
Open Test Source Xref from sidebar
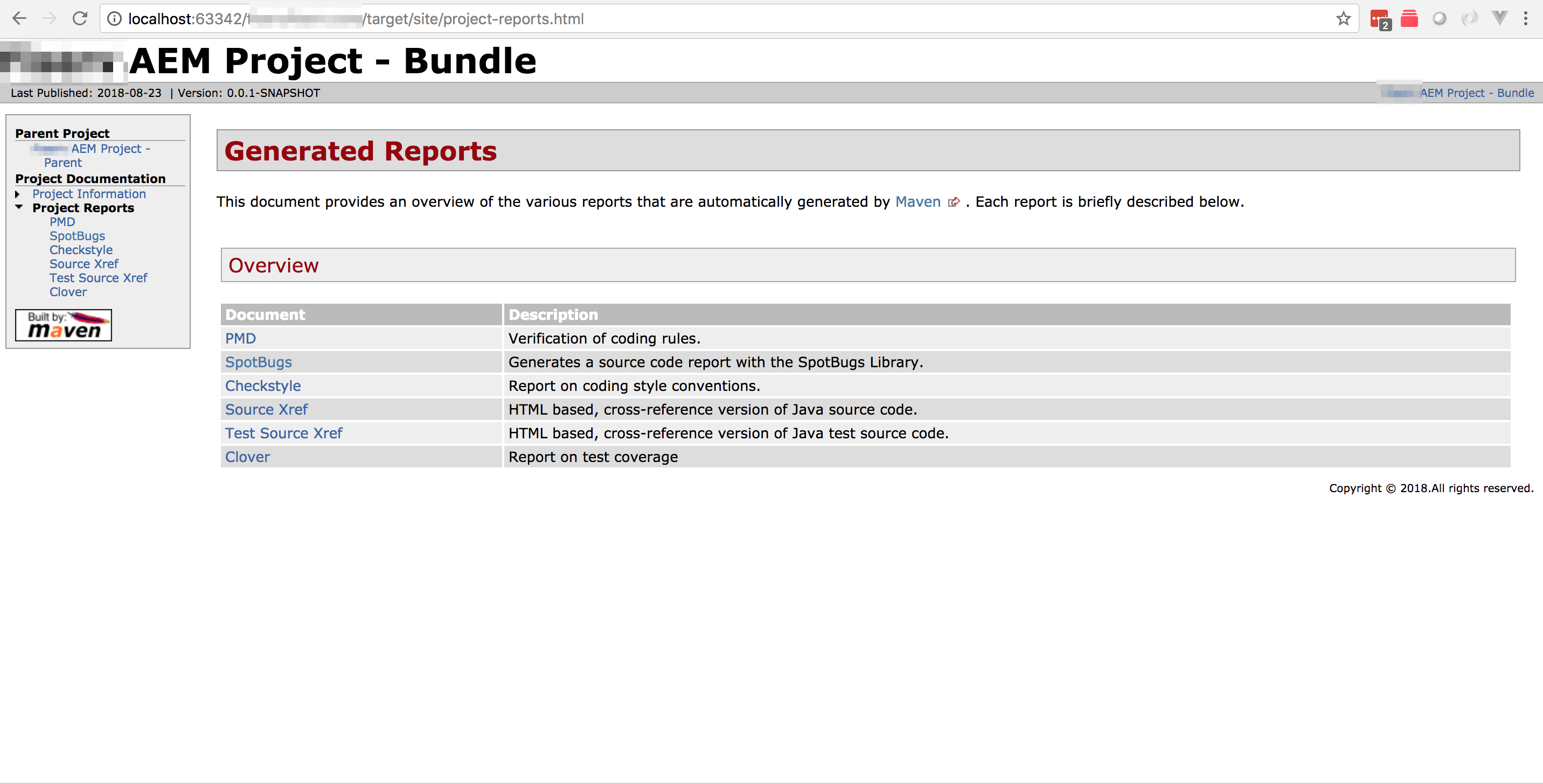98,278
